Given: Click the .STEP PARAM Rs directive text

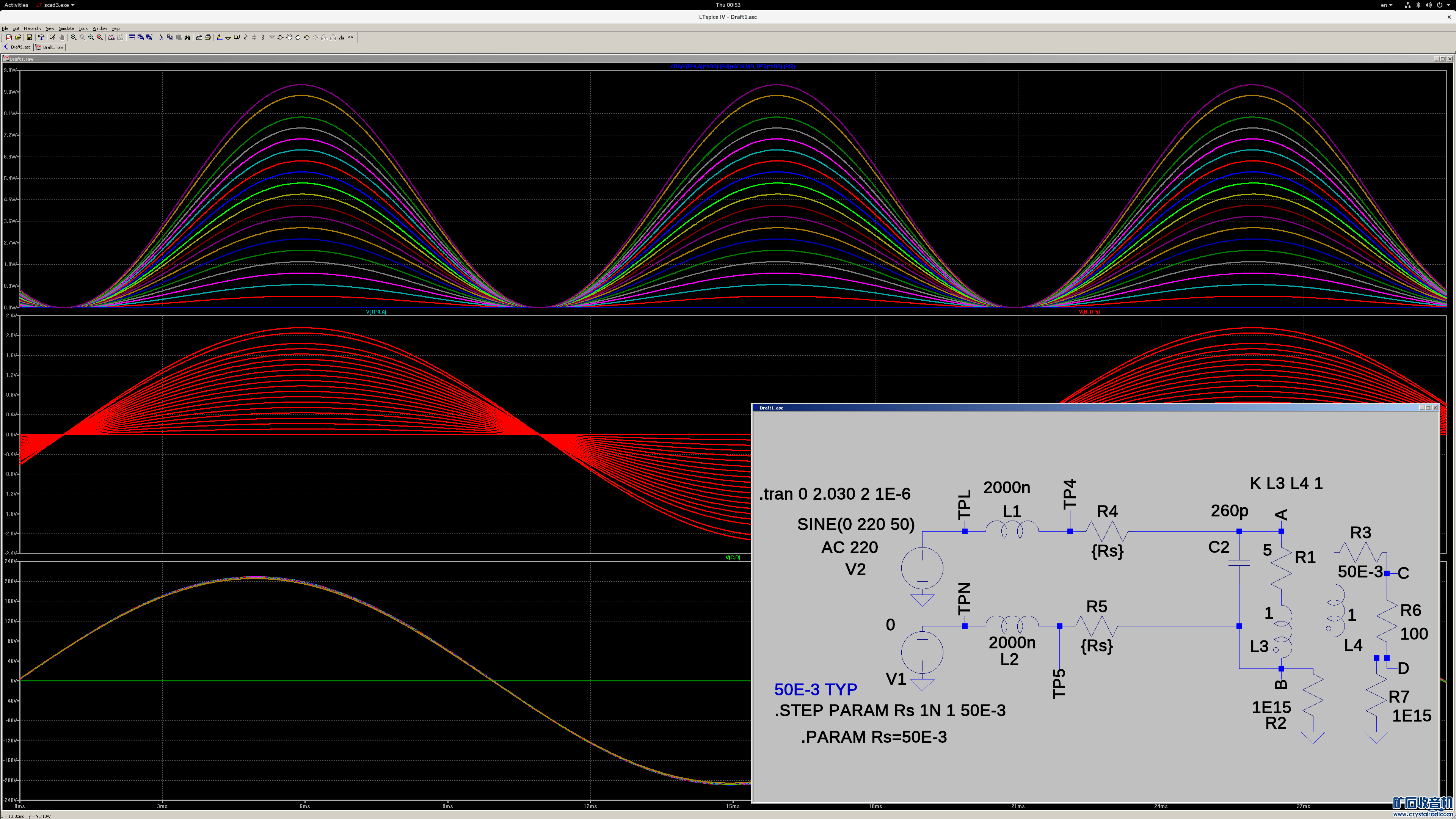Looking at the screenshot, I should tap(890, 711).
